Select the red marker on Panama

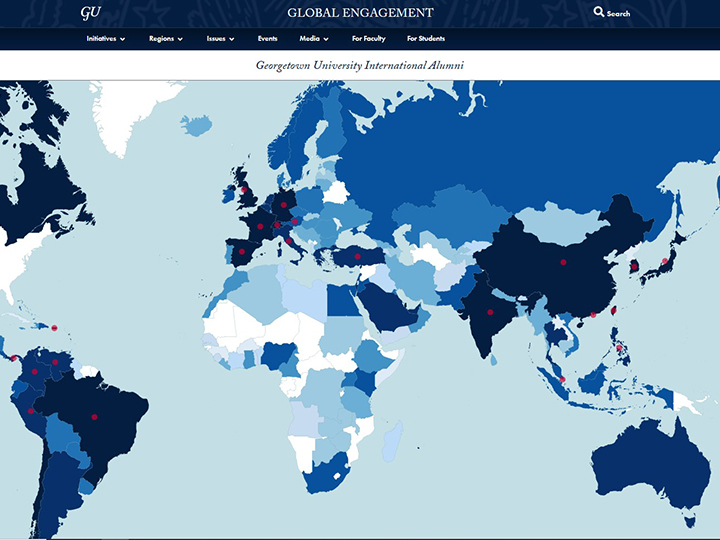coord(14,358)
